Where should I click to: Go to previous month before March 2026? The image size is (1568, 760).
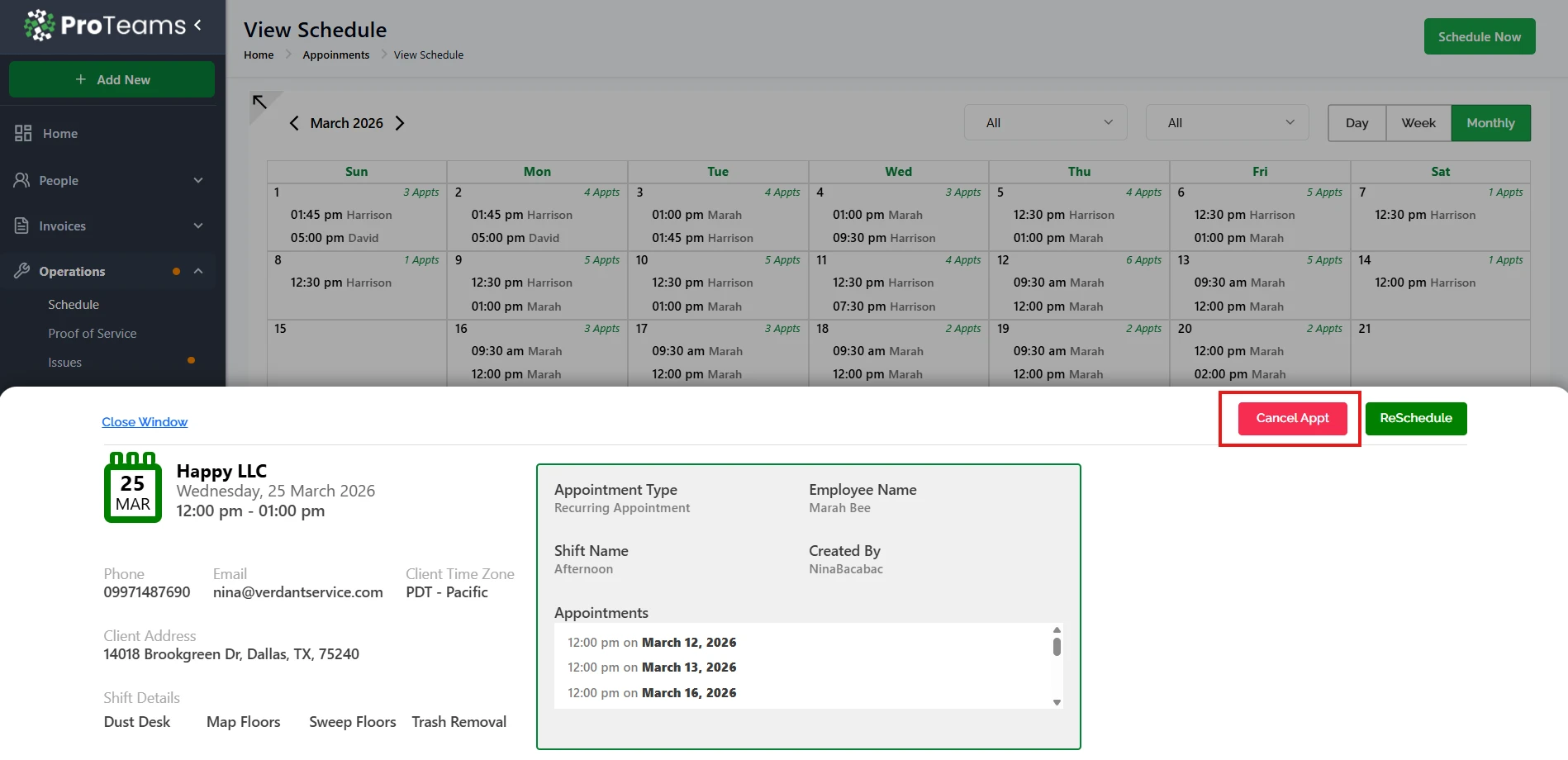pyautogui.click(x=294, y=123)
